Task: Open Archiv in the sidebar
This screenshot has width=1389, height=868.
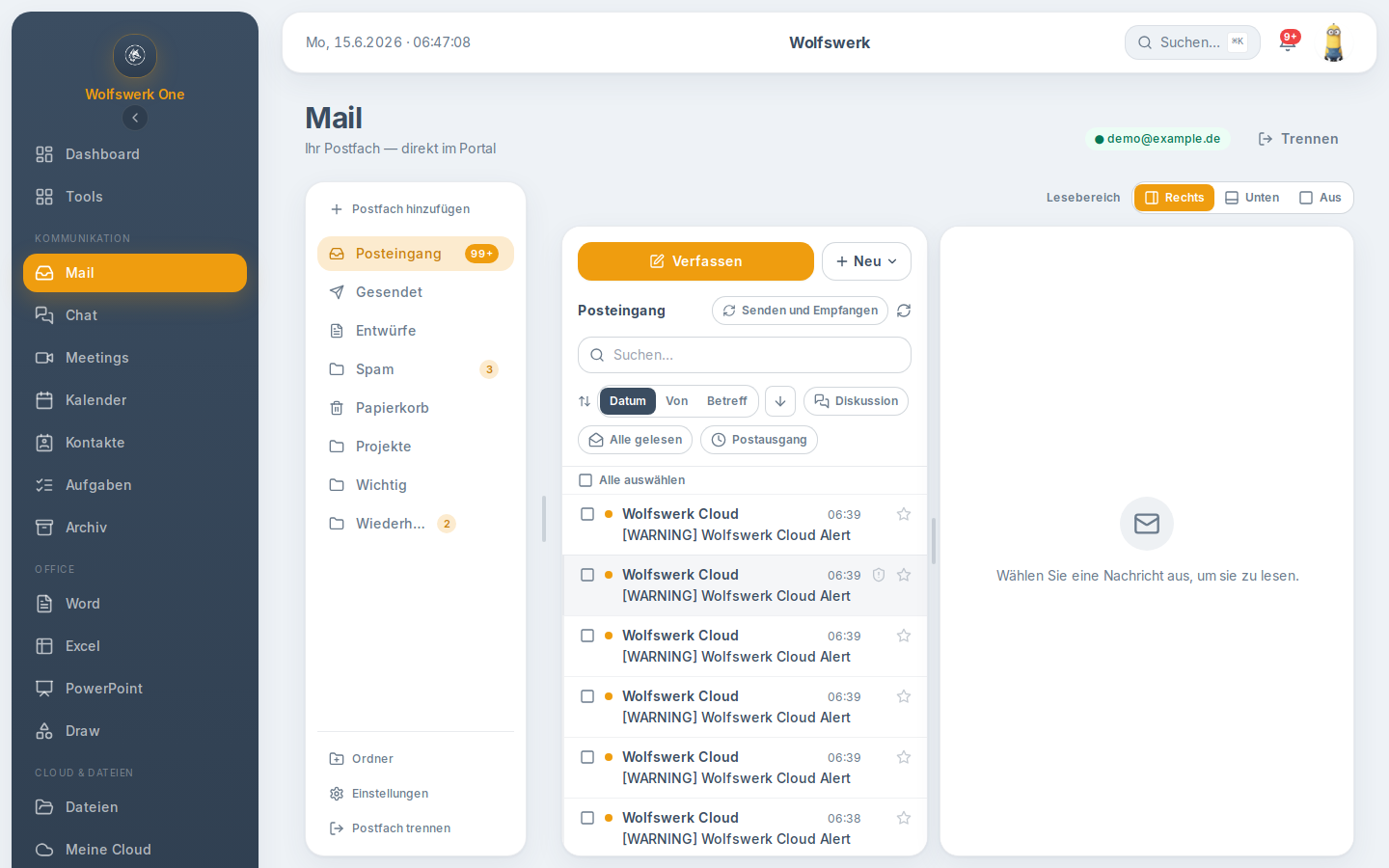Action: click(x=135, y=528)
